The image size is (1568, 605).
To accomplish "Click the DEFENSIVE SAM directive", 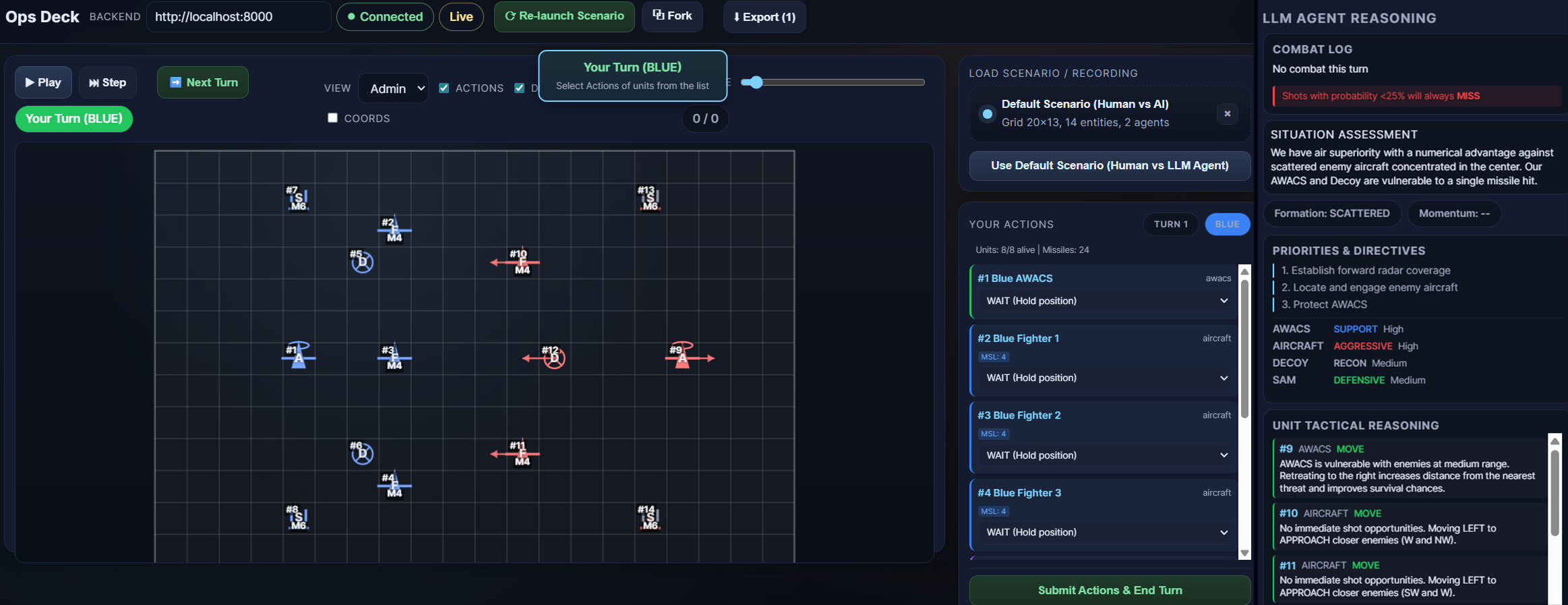I will (1358, 380).
